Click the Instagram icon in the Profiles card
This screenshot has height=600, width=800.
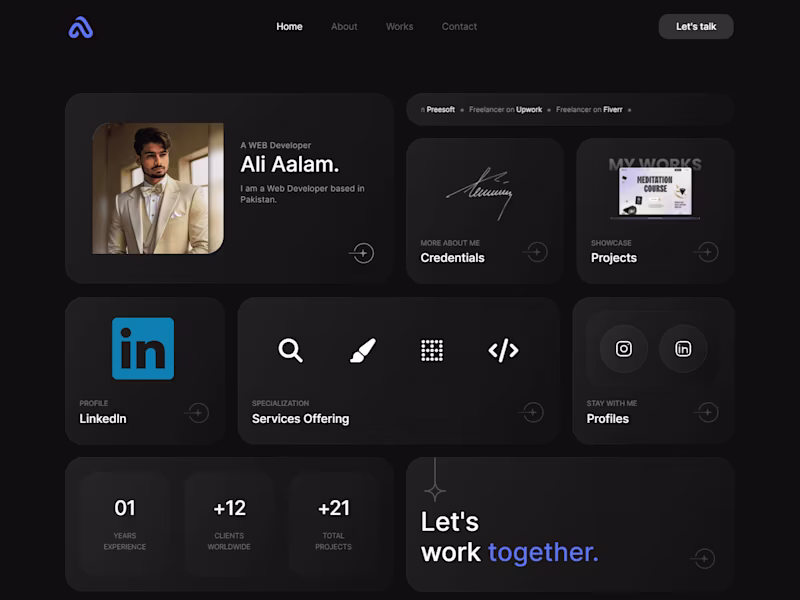[623, 349]
